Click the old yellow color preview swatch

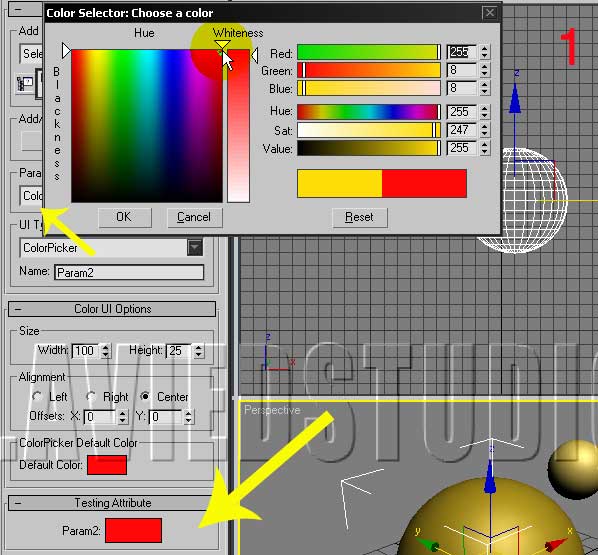click(339, 183)
